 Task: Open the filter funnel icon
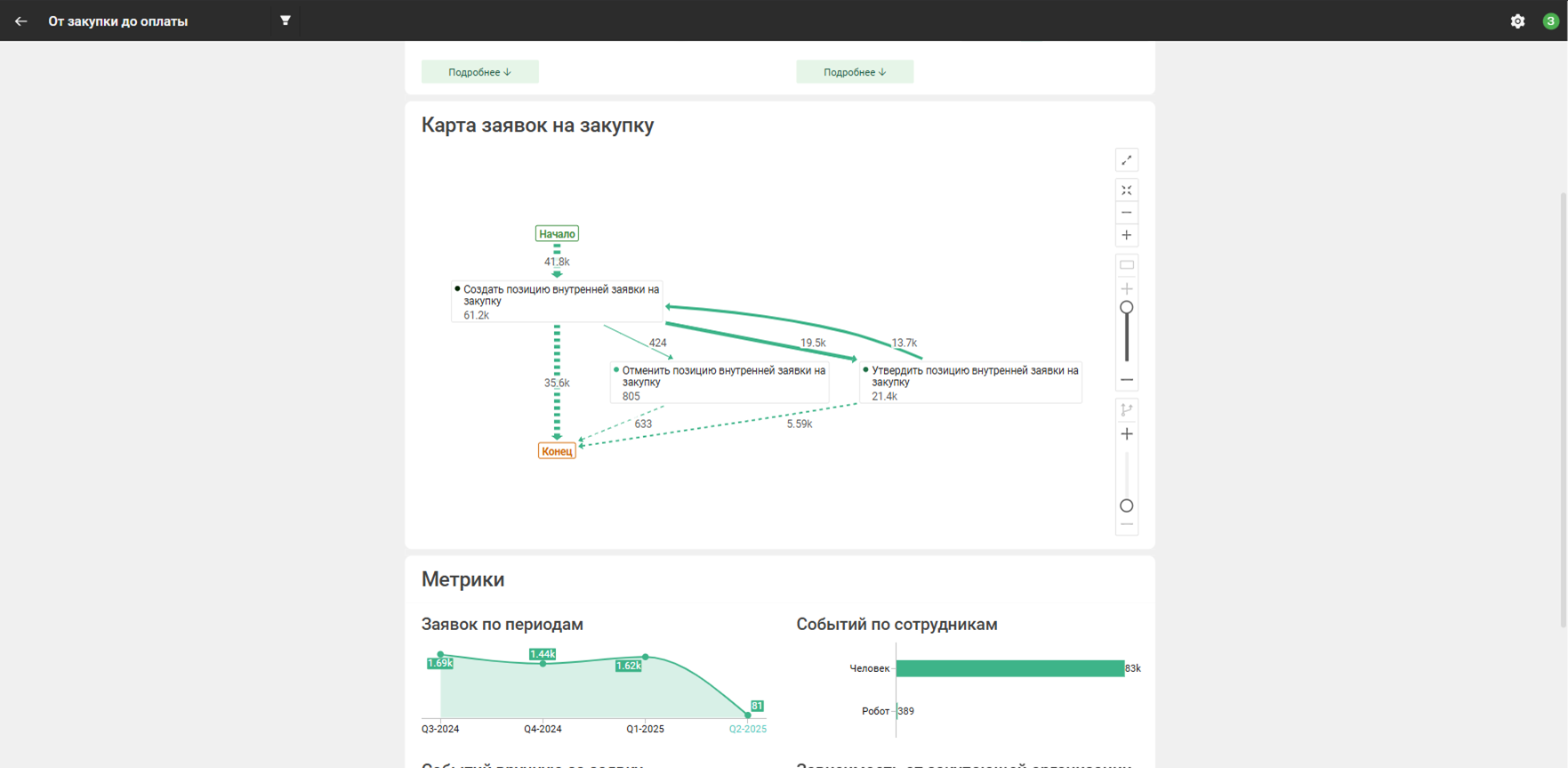click(285, 20)
